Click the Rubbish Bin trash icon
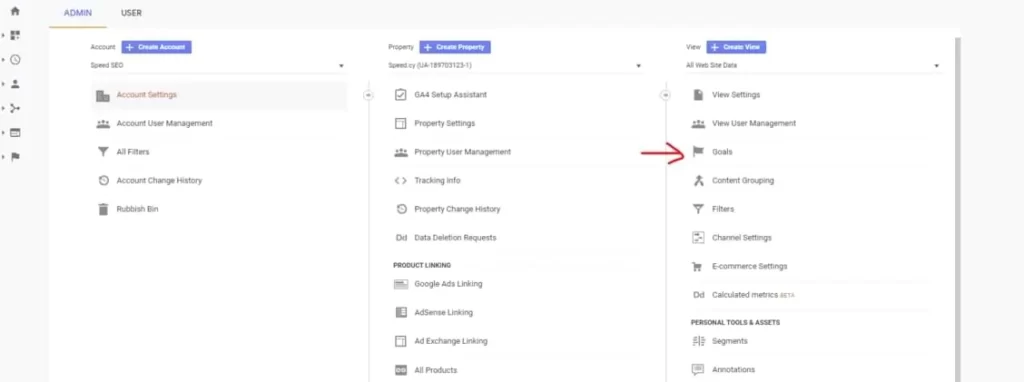This screenshot has width=1024, height=382. pos(103,210)
